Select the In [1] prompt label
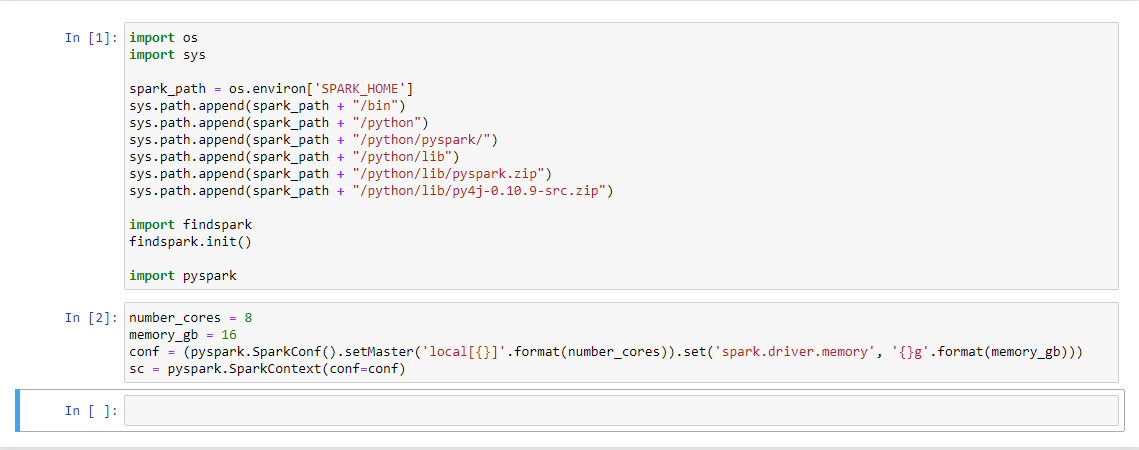 (x=91, y=38)
